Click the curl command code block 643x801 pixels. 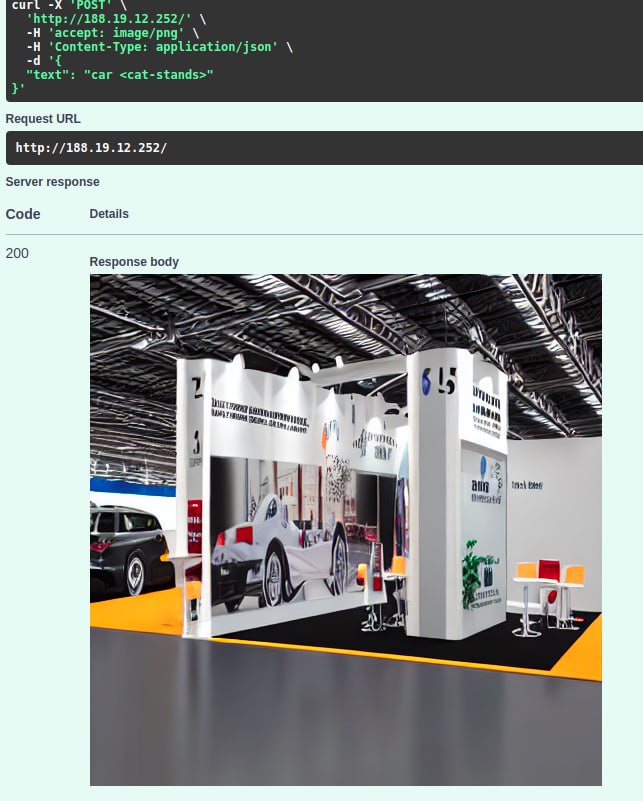tap(324, 50)
